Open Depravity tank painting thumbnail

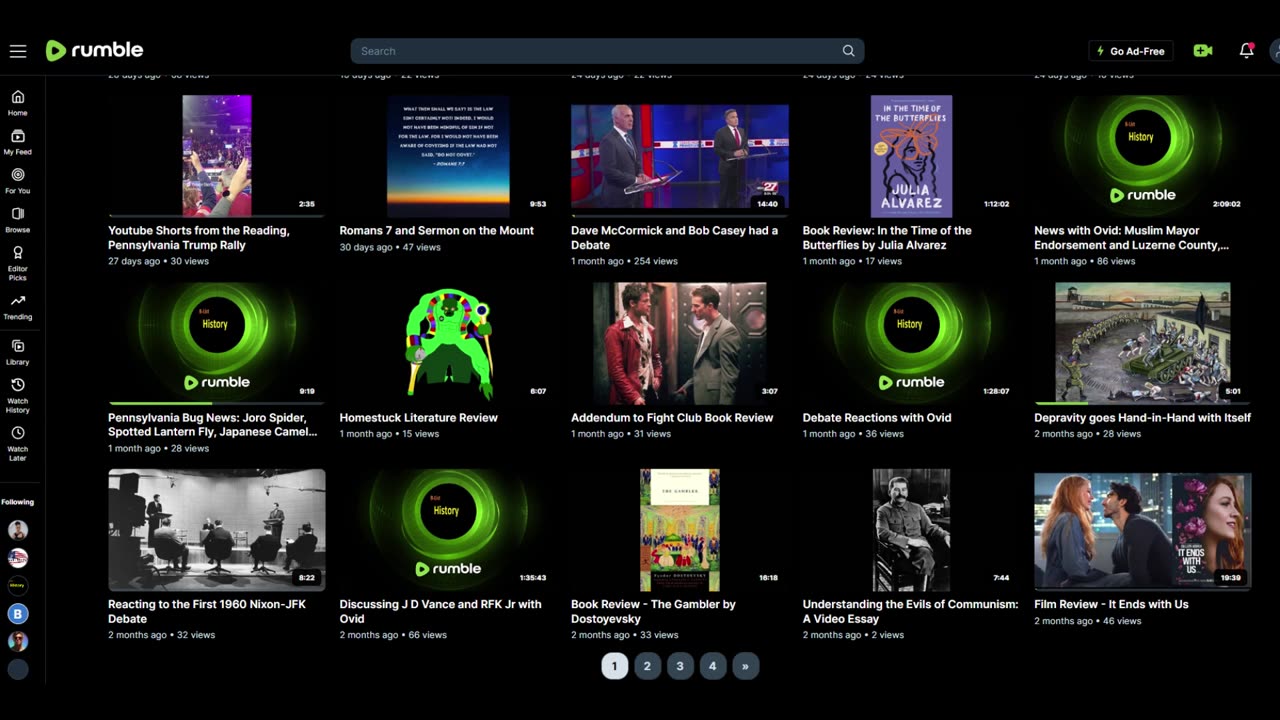tap(1143, 343)
